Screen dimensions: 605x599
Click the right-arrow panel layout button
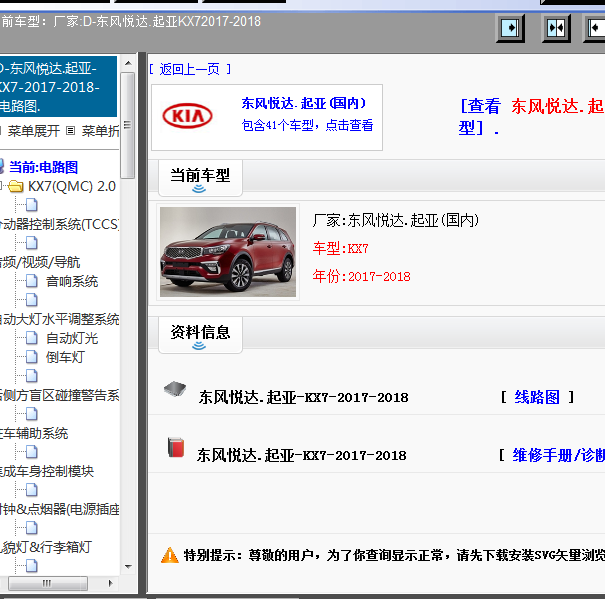pos(510,28)
